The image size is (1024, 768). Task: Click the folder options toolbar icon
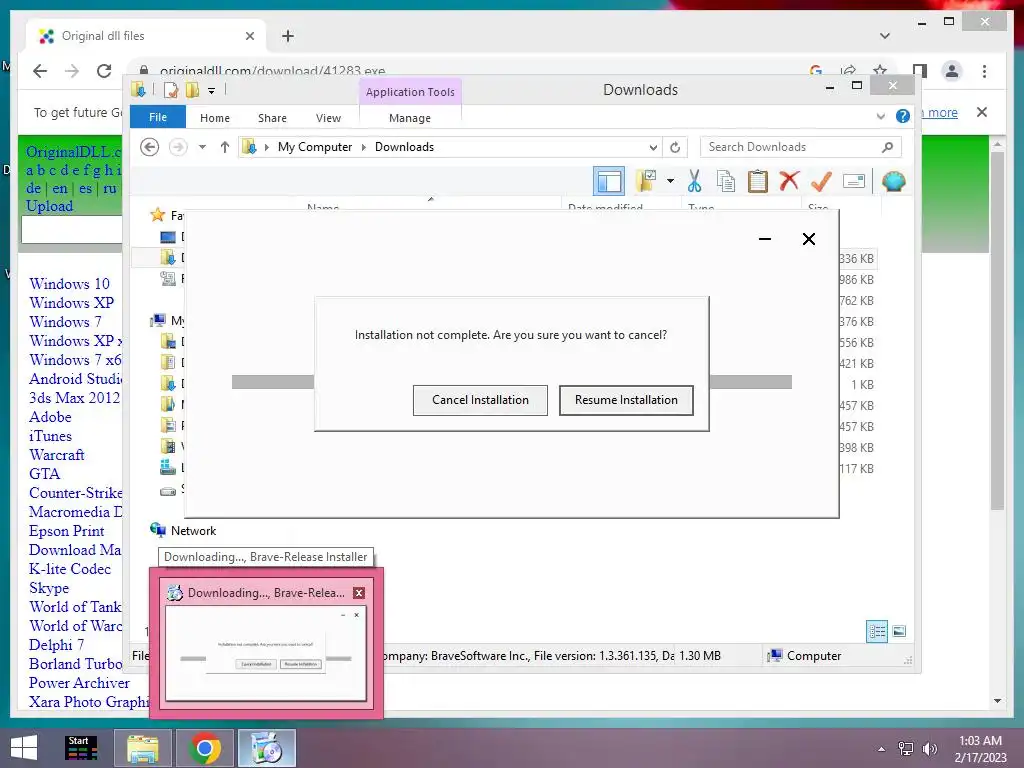tap(645, 181)
